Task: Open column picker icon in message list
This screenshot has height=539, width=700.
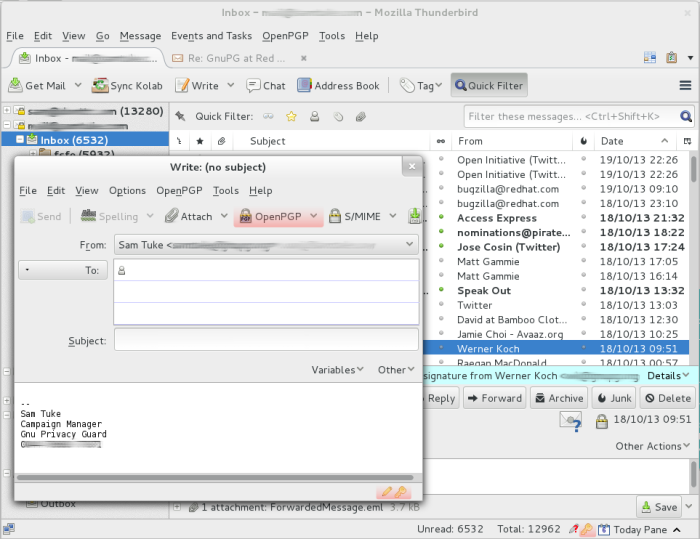Action: tap(688, 141)
